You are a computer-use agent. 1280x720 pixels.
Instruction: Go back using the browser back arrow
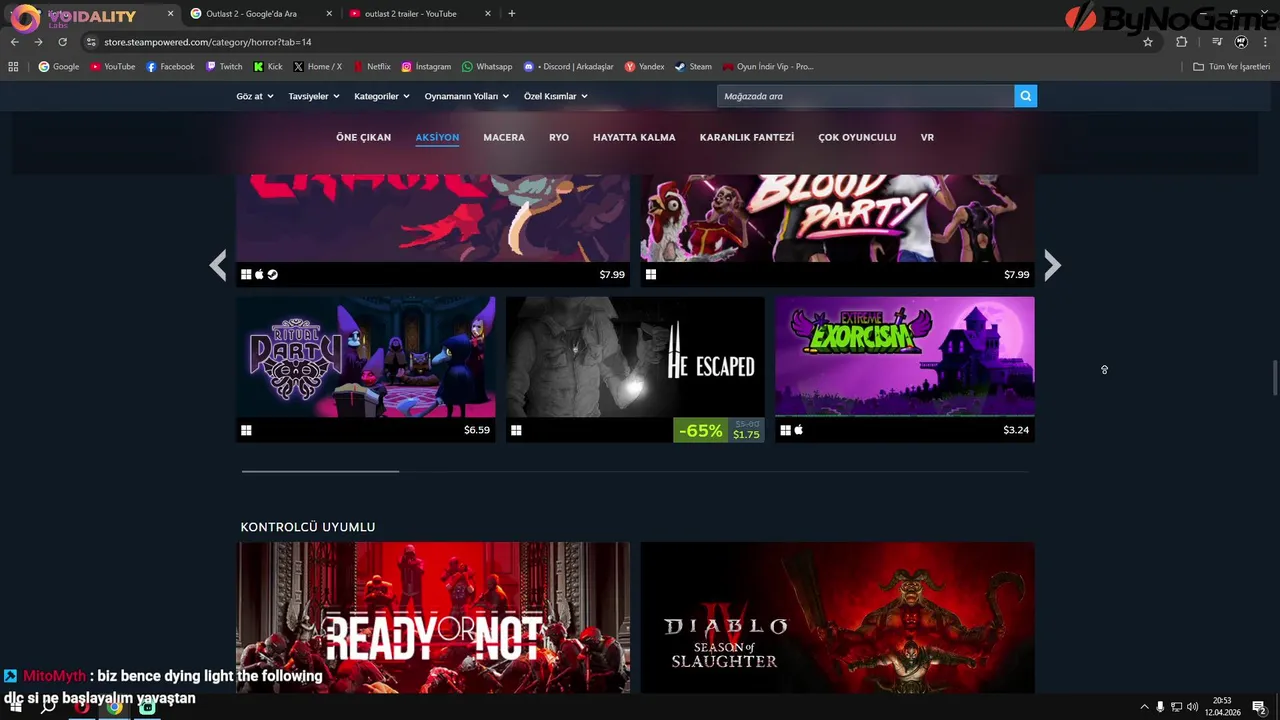[x=15, y=42]
